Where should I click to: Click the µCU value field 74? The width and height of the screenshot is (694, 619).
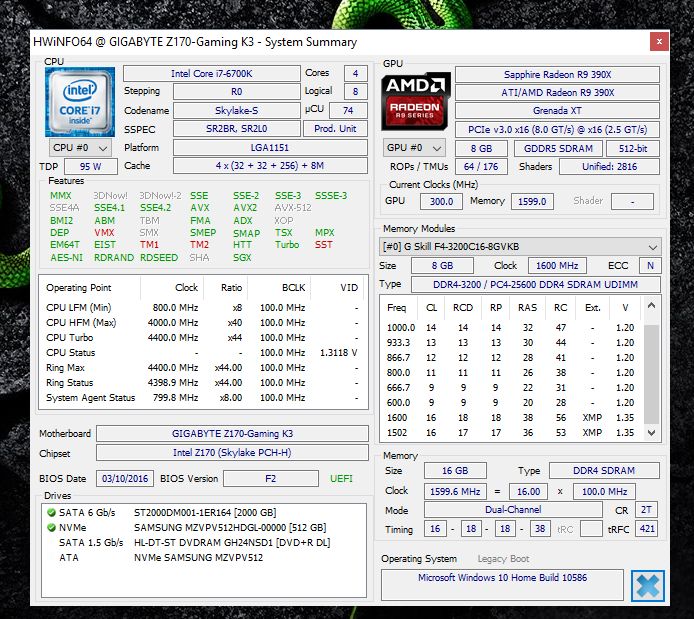pyautogui.click(x=348, y=111)
